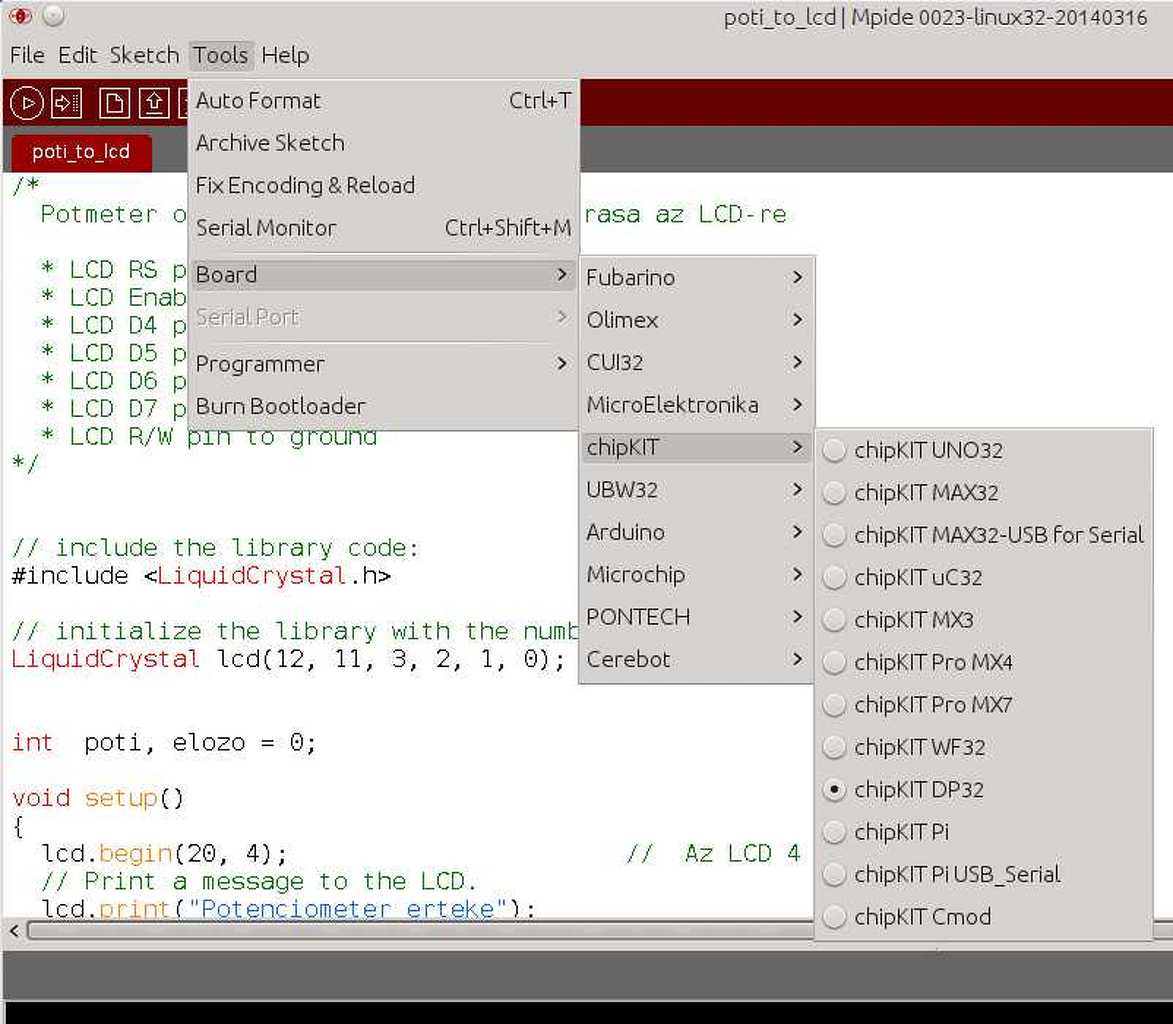Viewport: 1173px width, 1024px height.
Task: Expand UBW32 board submenu
Action: coord(696,490)
